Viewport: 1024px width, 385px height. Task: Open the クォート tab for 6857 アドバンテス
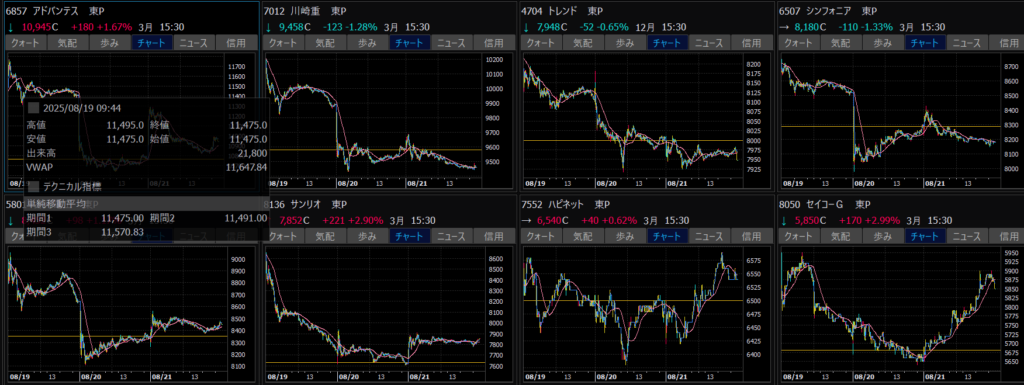(25, 43)
